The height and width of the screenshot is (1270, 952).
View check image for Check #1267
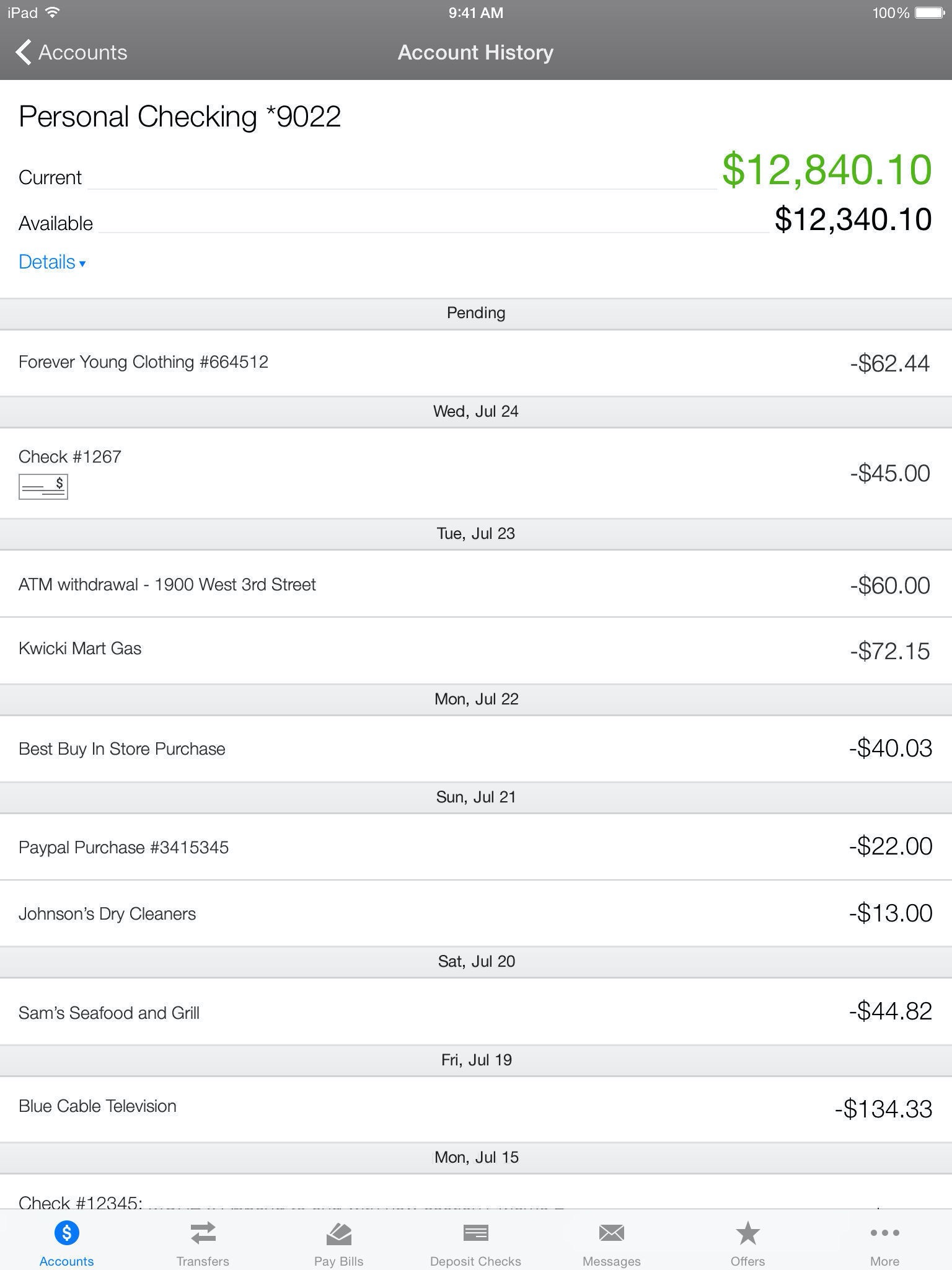coord(43,487)
